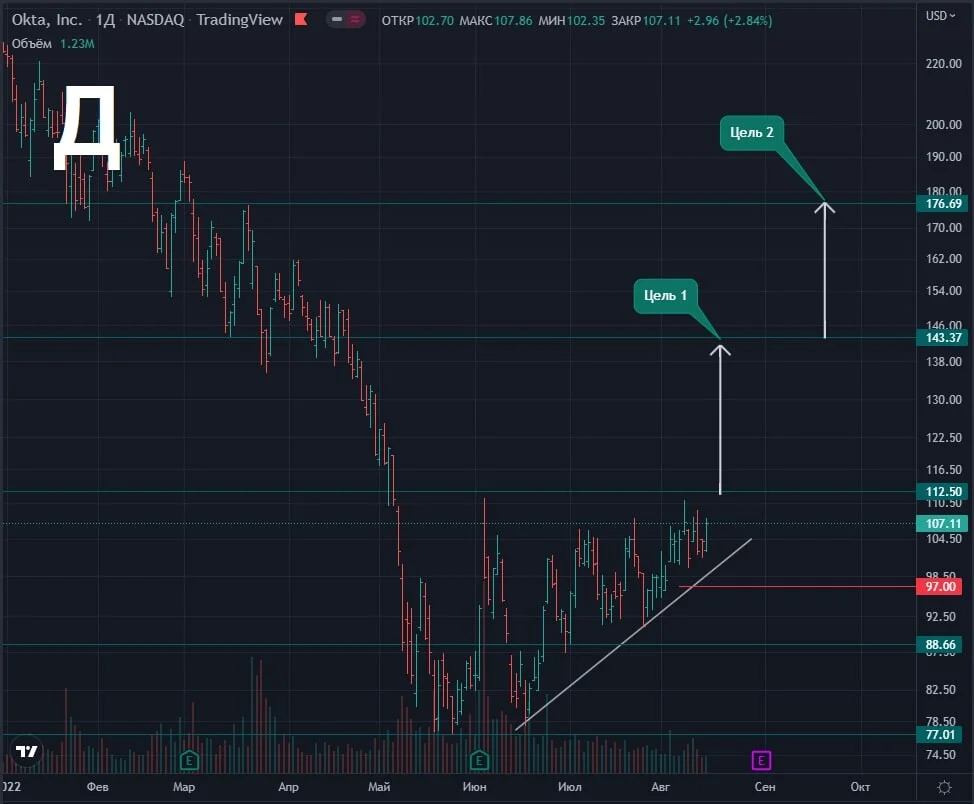Click the Май label on the time axis
Viewport: 974px width, 804px height.
[379, 787]
